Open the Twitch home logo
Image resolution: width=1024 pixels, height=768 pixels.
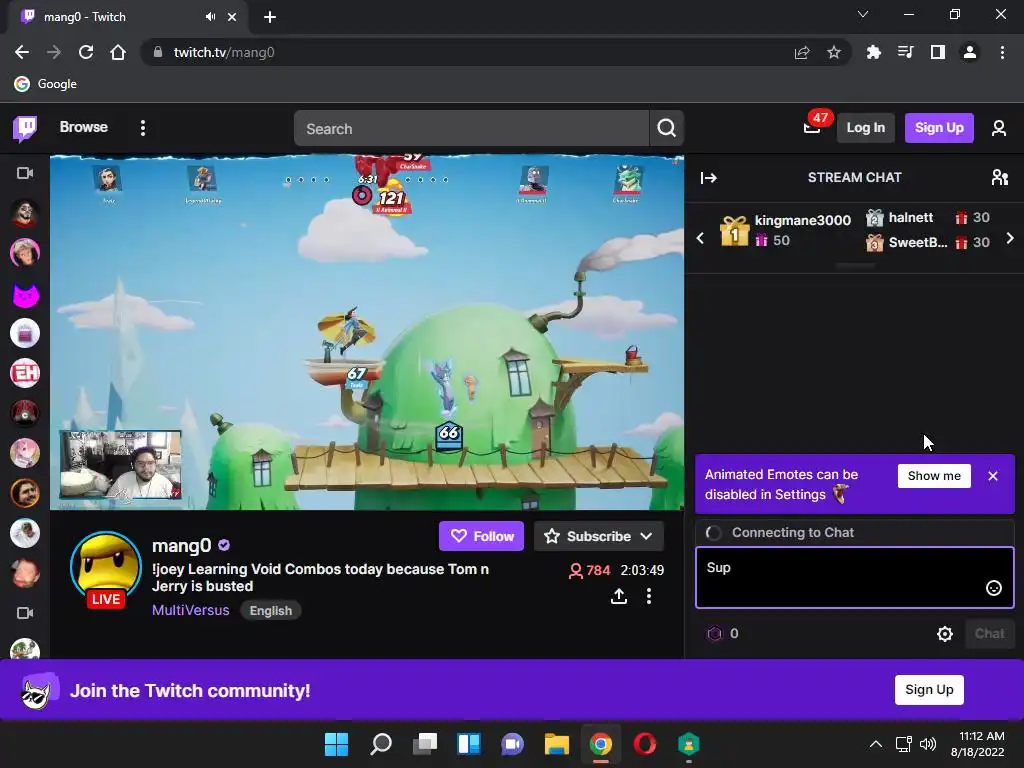(25, 128)
